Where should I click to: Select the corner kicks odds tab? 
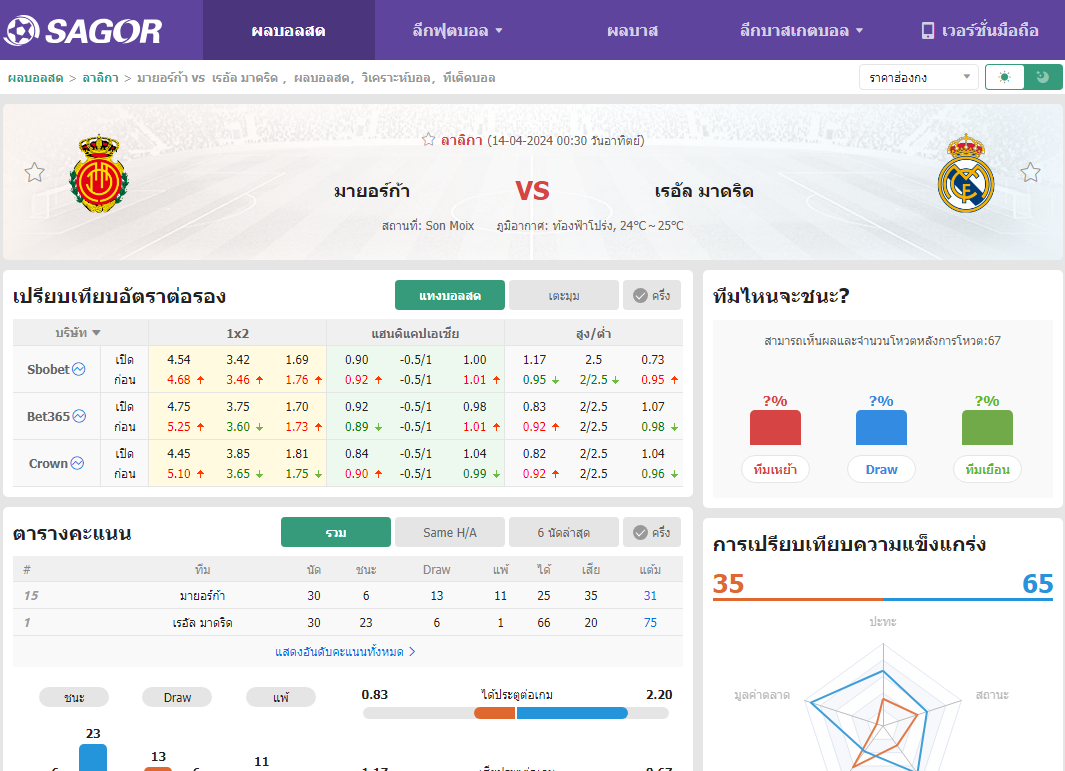point(564,295)
